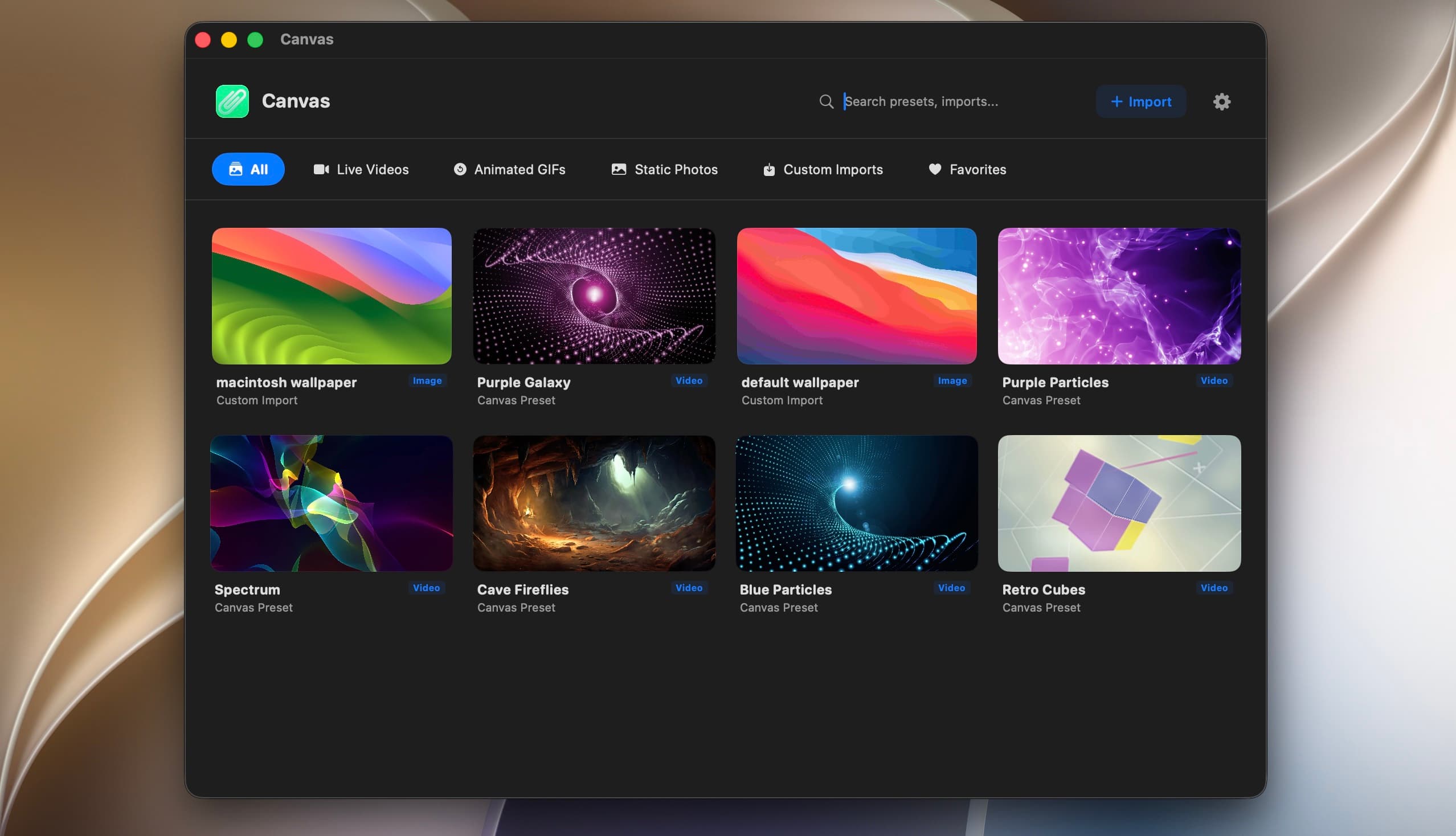Click the "Purple Particles" title text
This screenshot has width=1456, height=836.
1055,382
